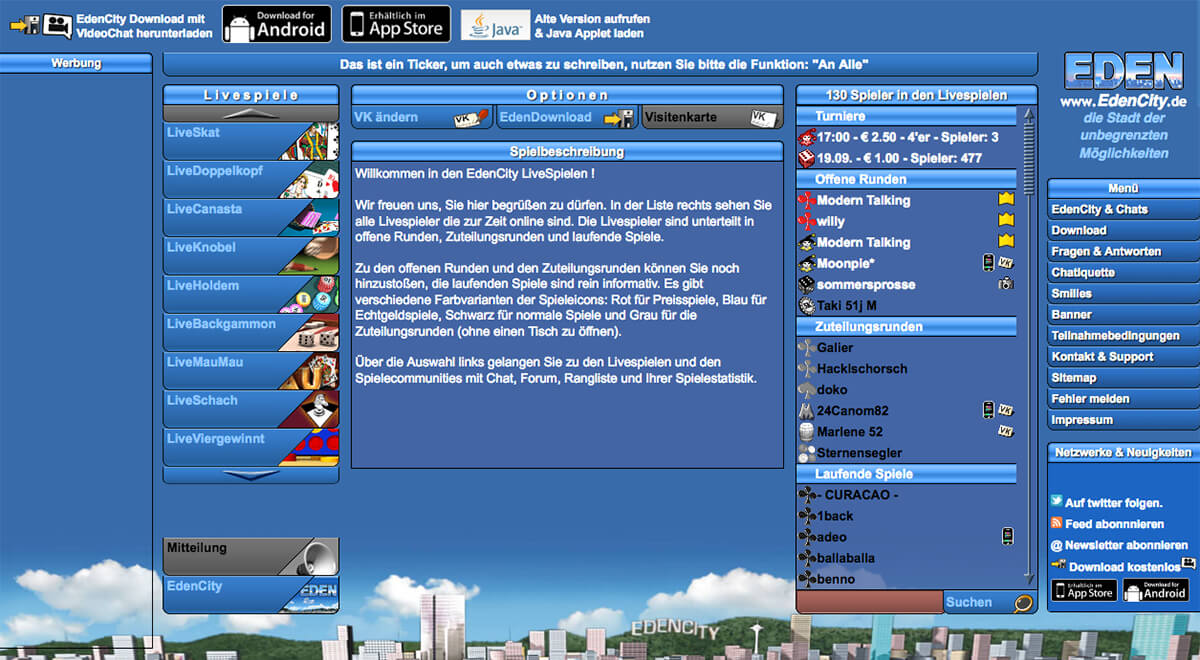Viewport: 1200px width, 660px height.
Task: Click the 'VK ändern' option button
Action: pos(423,117)
